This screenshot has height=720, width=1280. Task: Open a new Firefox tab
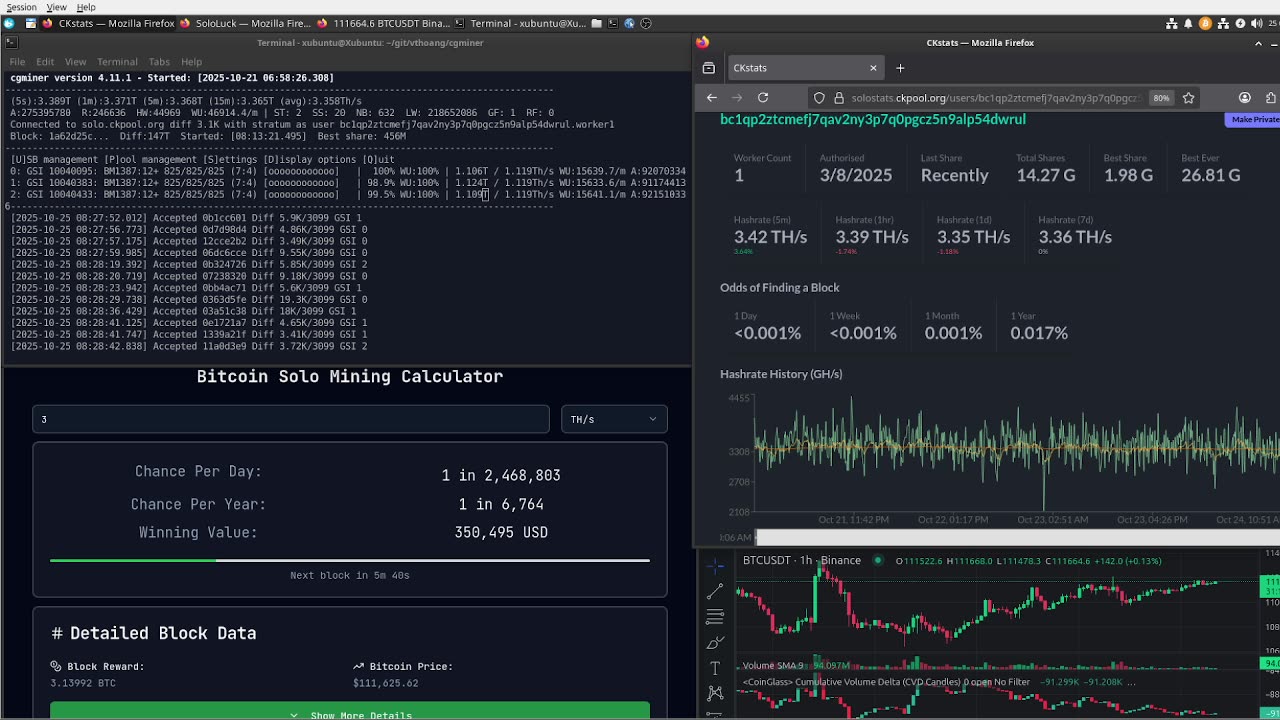click(900, 68)
